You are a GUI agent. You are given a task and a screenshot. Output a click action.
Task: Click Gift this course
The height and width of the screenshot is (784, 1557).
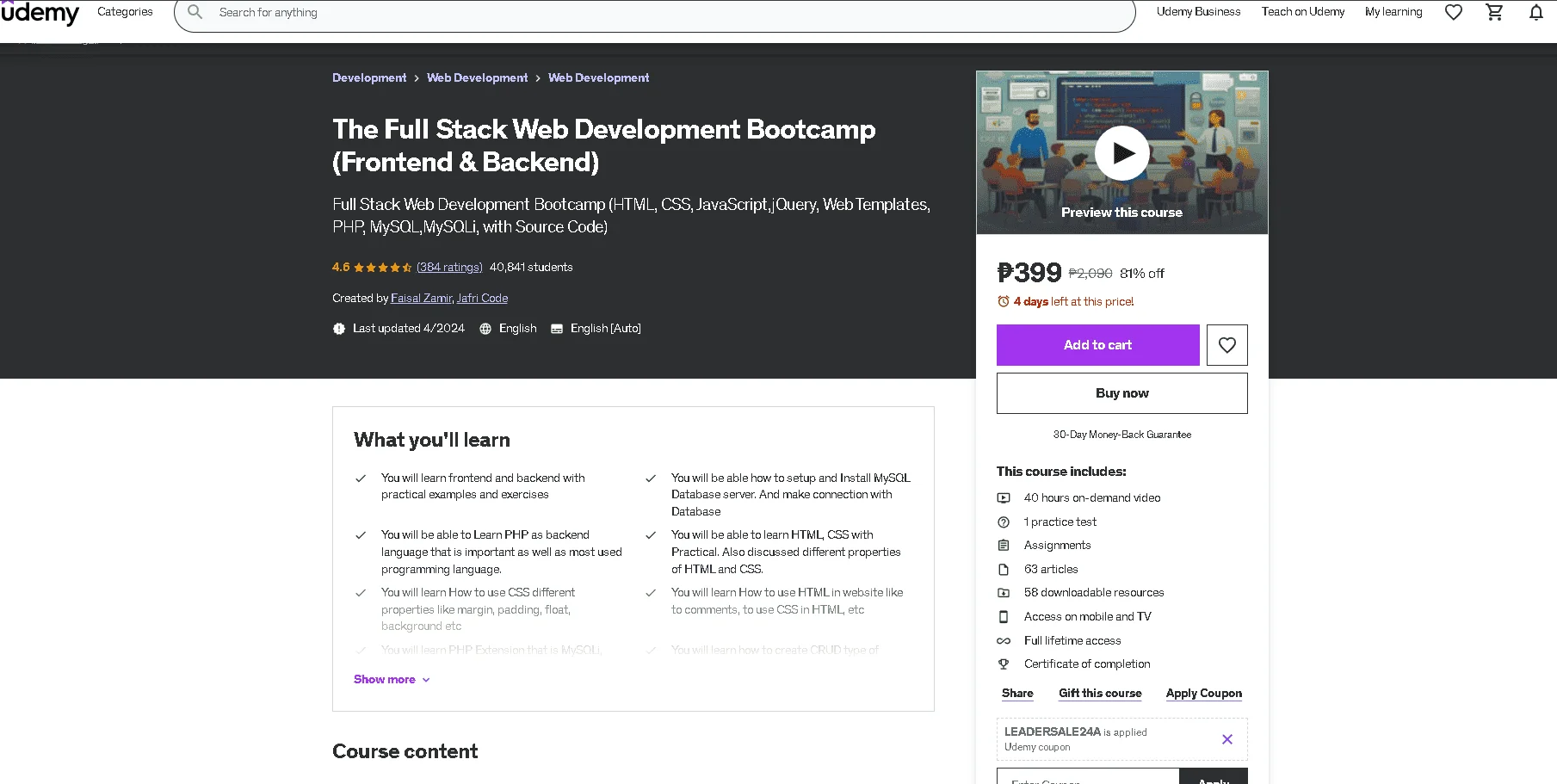coord(1100,694)
